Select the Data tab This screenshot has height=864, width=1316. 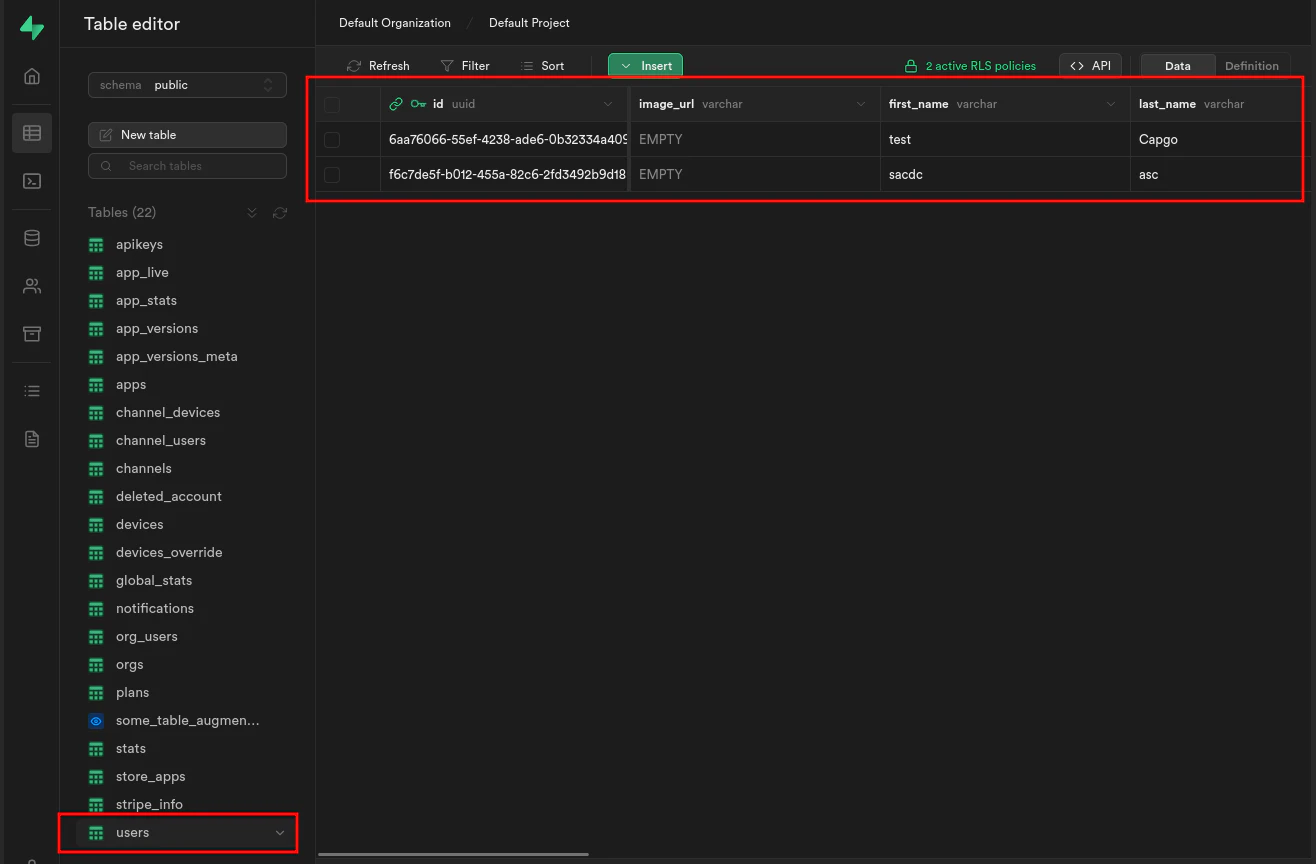[x=1177, y=65]
